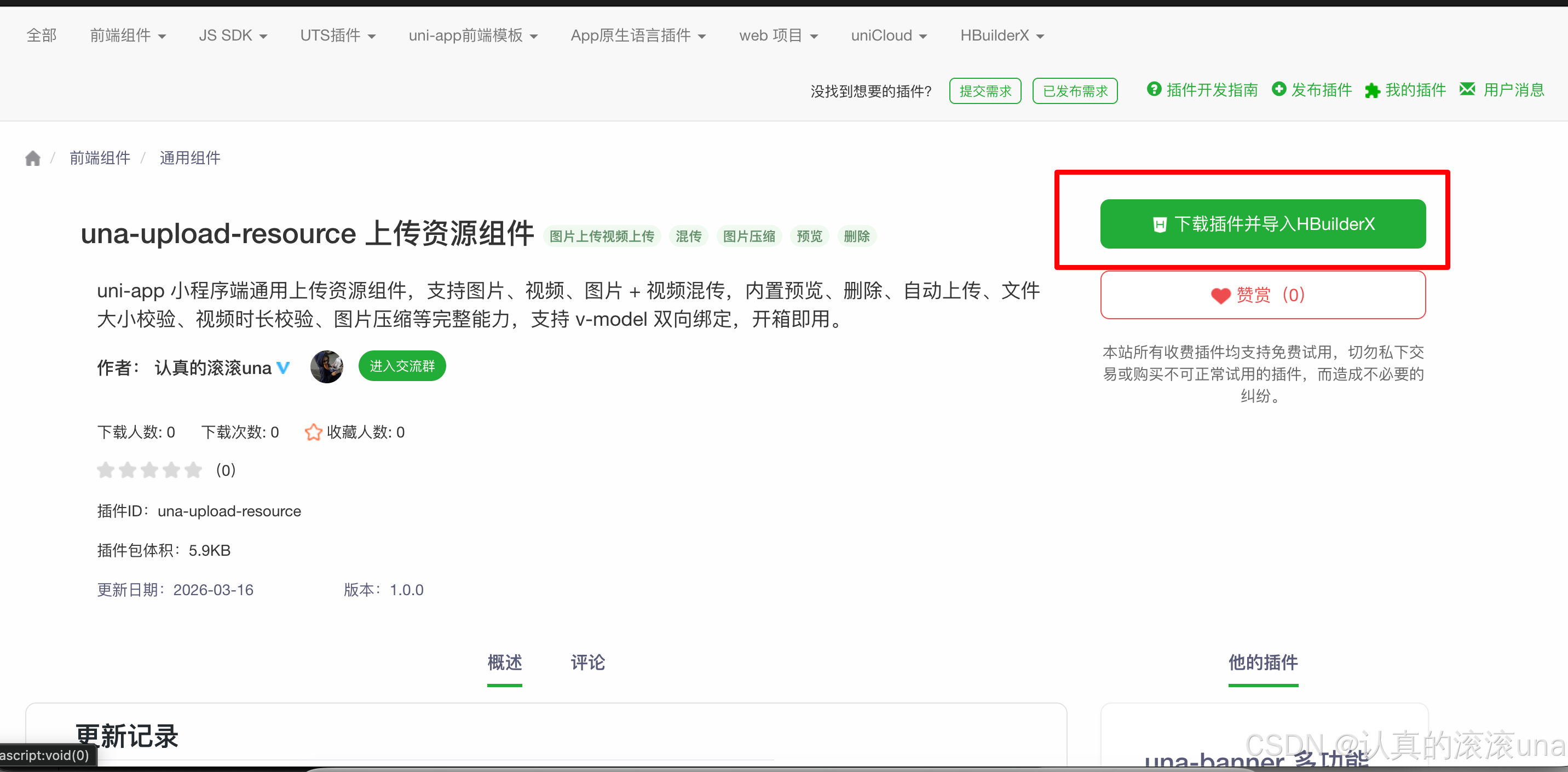Click the 图片上传视频上传 tag

[601, 236]
